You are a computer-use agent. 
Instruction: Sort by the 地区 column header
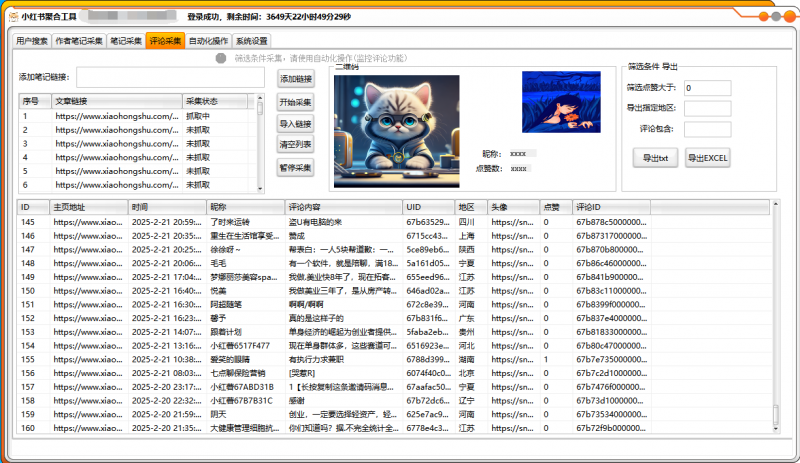point(471,207)
